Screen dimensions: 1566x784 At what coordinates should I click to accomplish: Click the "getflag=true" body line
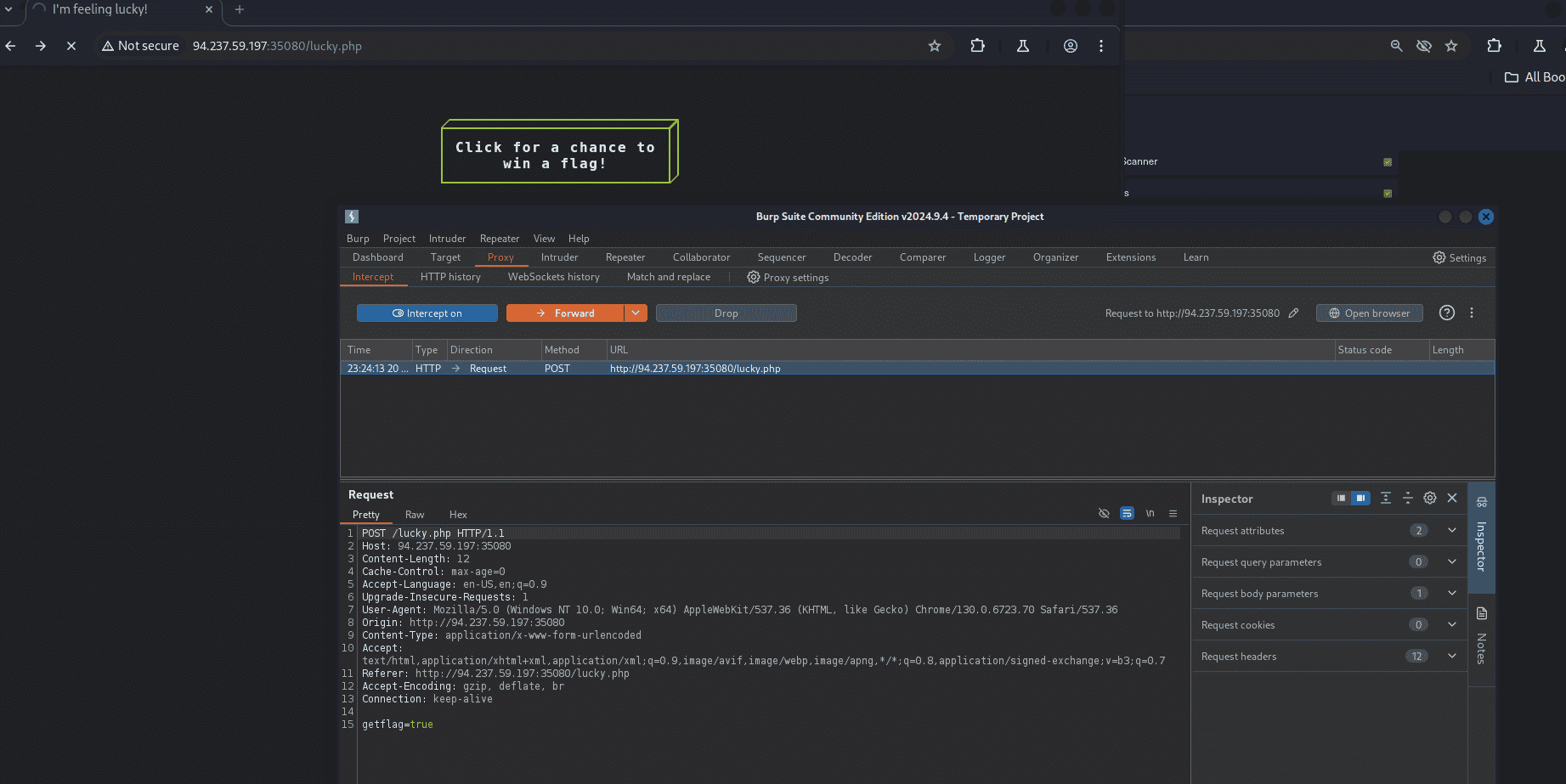(398, 725)
